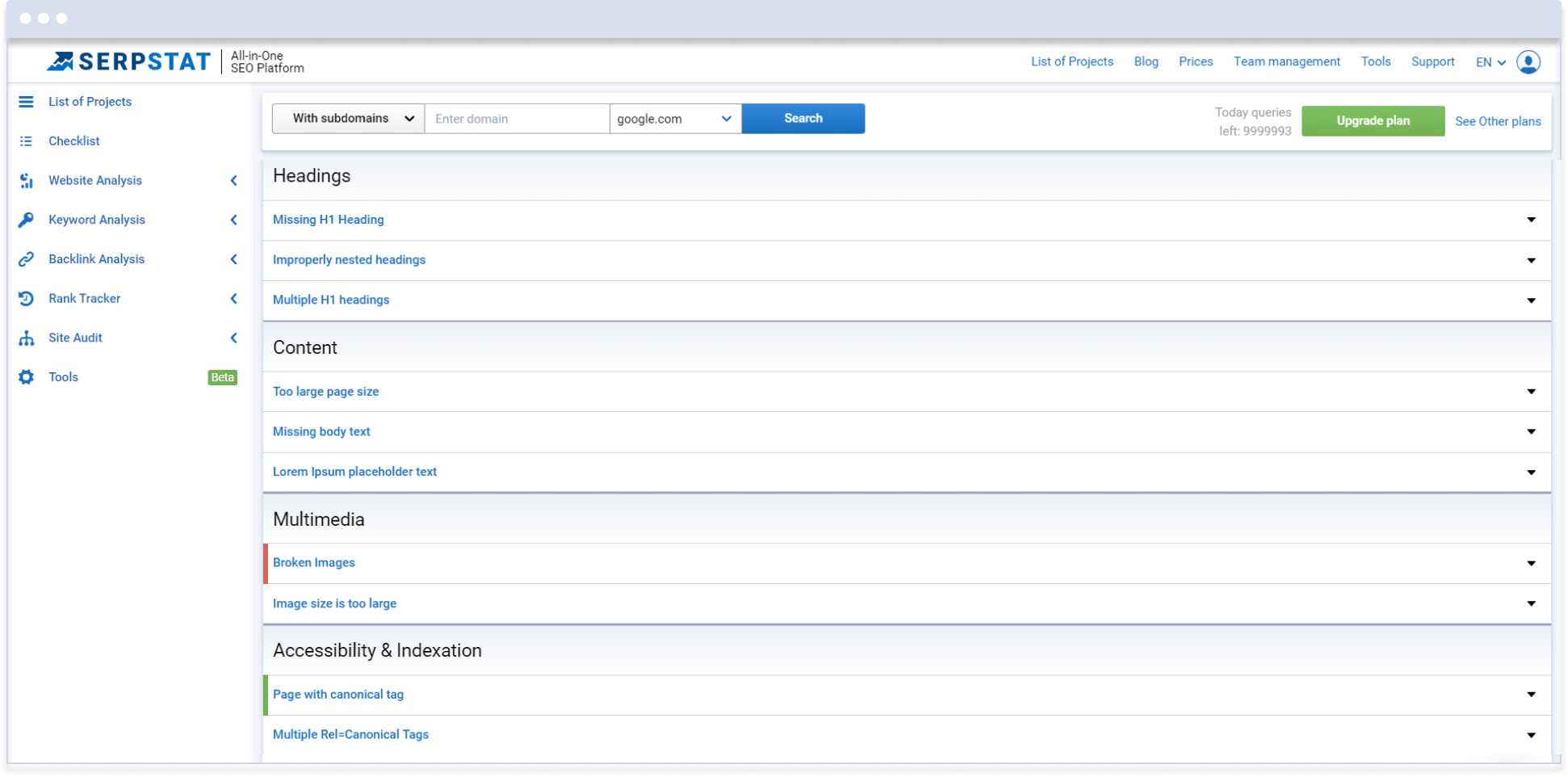Expand Too large page size row arrow

coord(1531,392)
